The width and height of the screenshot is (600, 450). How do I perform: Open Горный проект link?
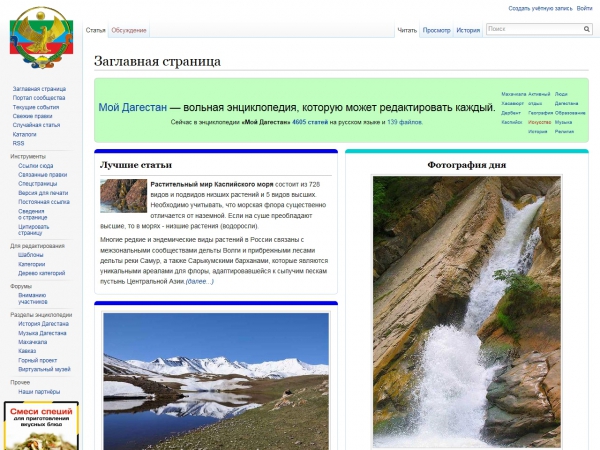(38, 360)
